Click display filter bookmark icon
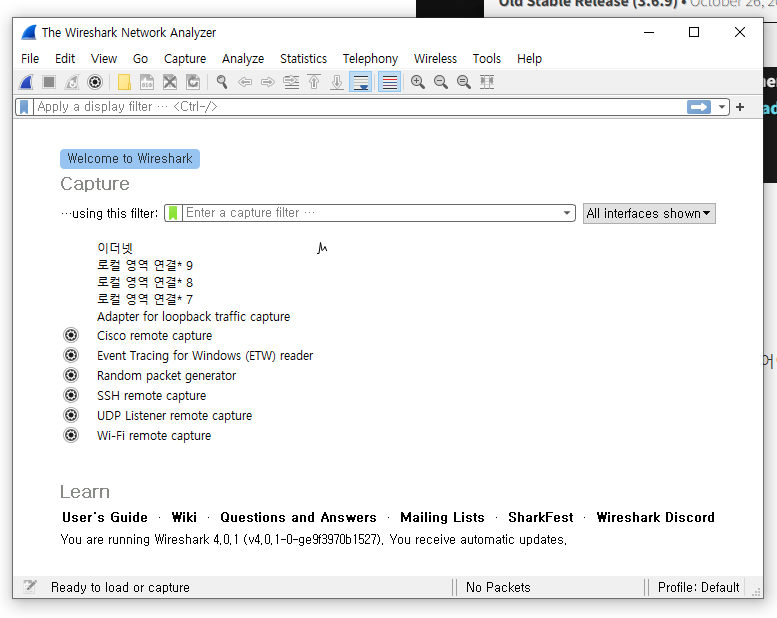This screenshot has width=777, height=618. click(x=24, y=107)
